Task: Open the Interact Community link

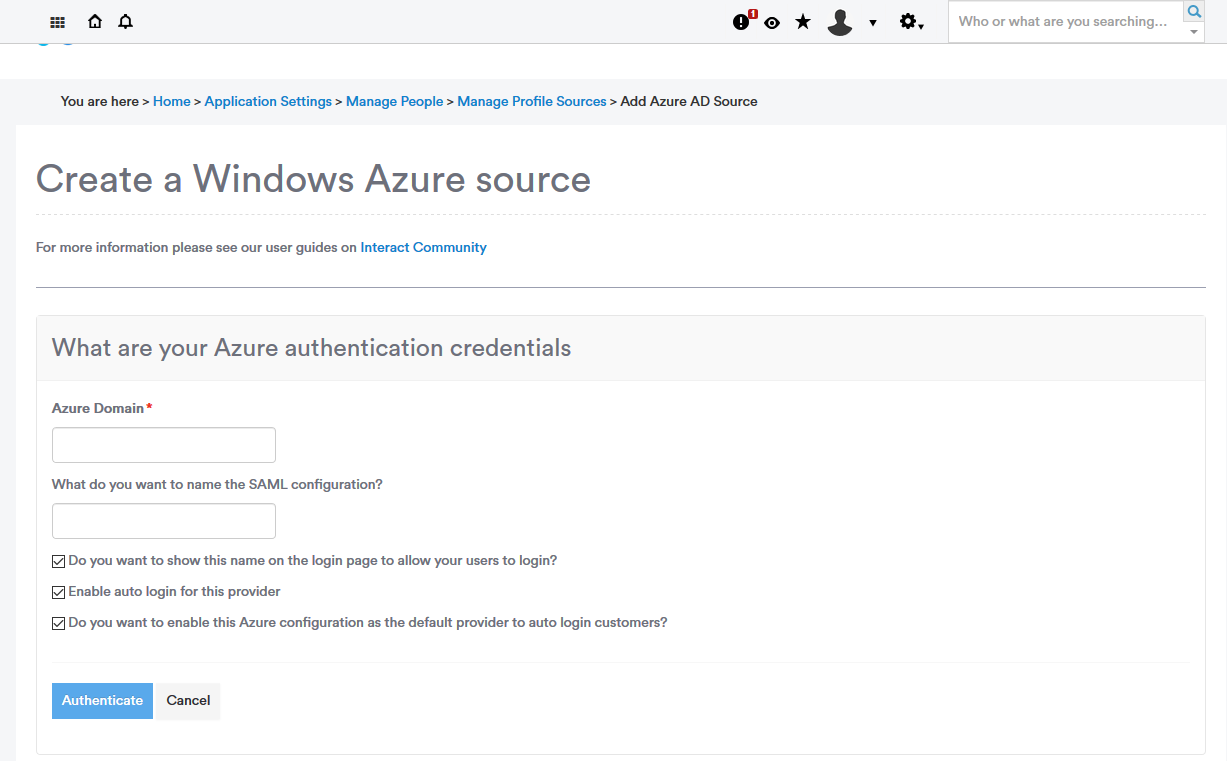Action: (423, 247)
